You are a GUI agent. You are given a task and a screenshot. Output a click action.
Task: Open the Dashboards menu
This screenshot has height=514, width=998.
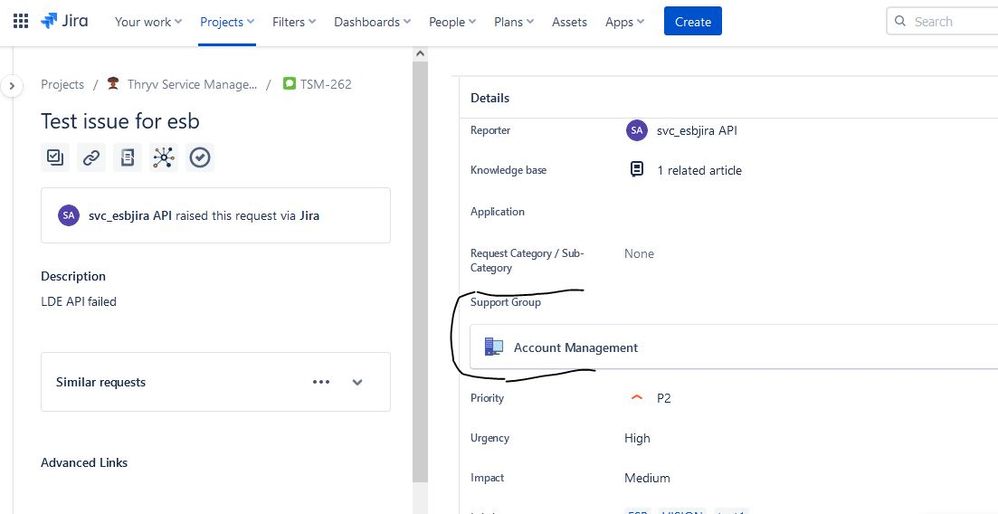tap(372, 22)
